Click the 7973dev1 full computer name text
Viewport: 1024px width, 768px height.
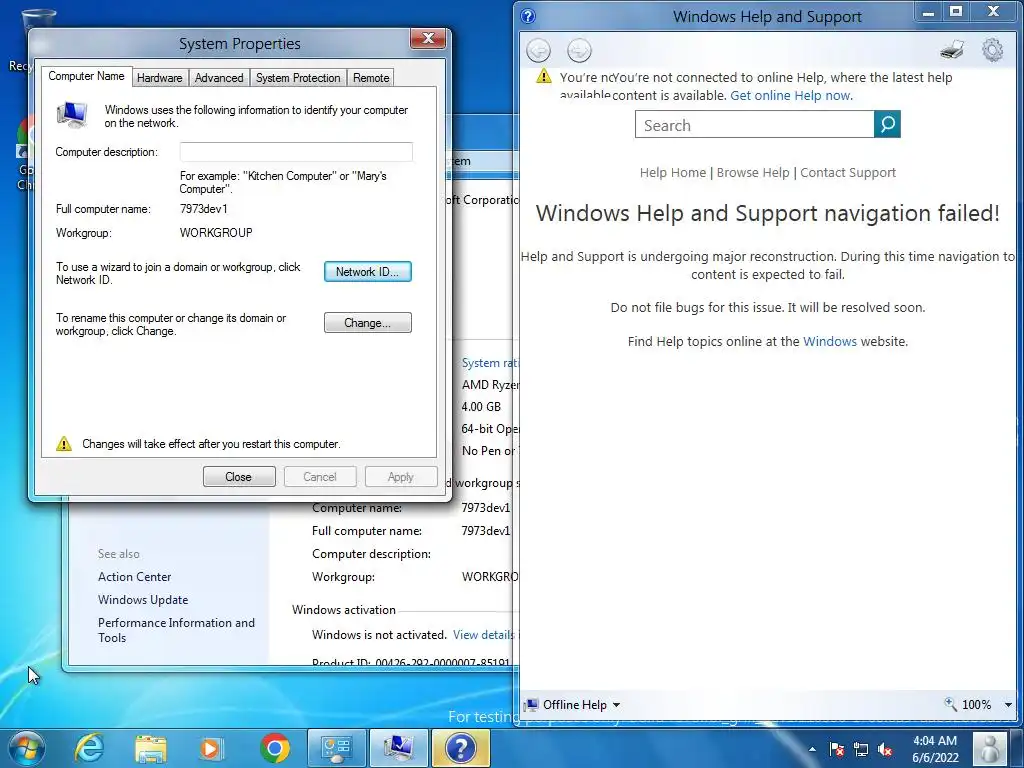pyautogui.click(x=204, y=209)
